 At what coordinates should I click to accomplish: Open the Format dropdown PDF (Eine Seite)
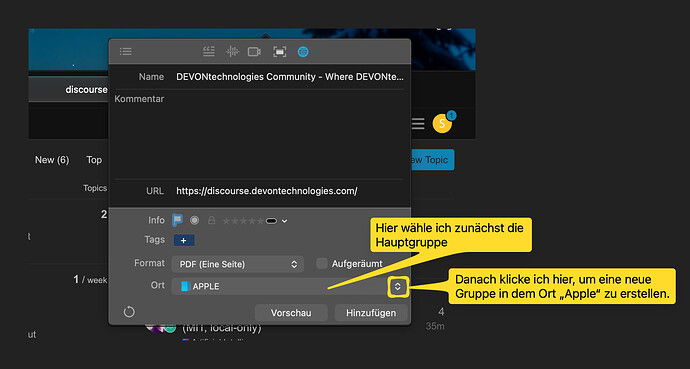238,264
